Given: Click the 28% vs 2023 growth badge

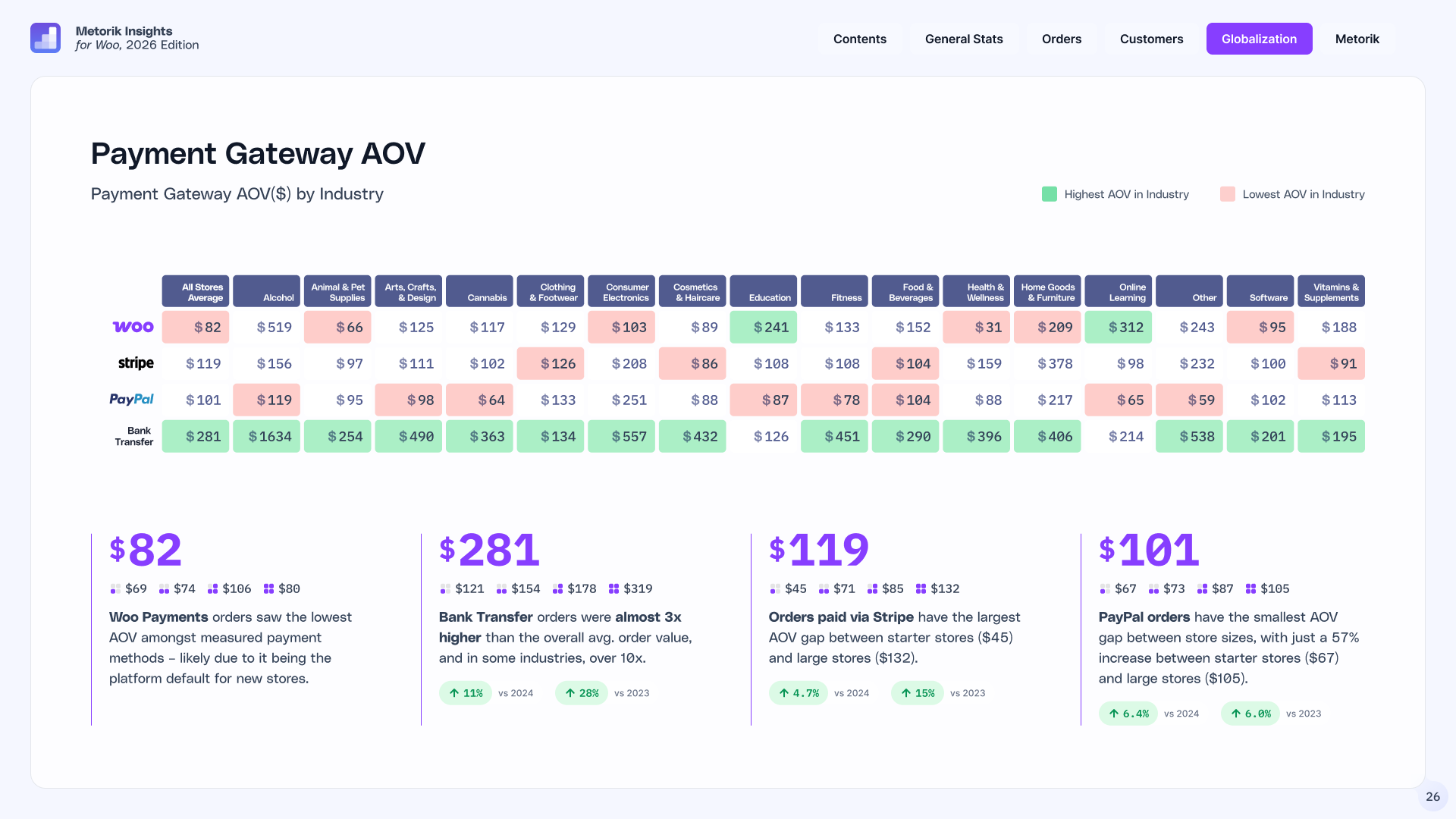Looking at the screenshot, I should (582, 693).
